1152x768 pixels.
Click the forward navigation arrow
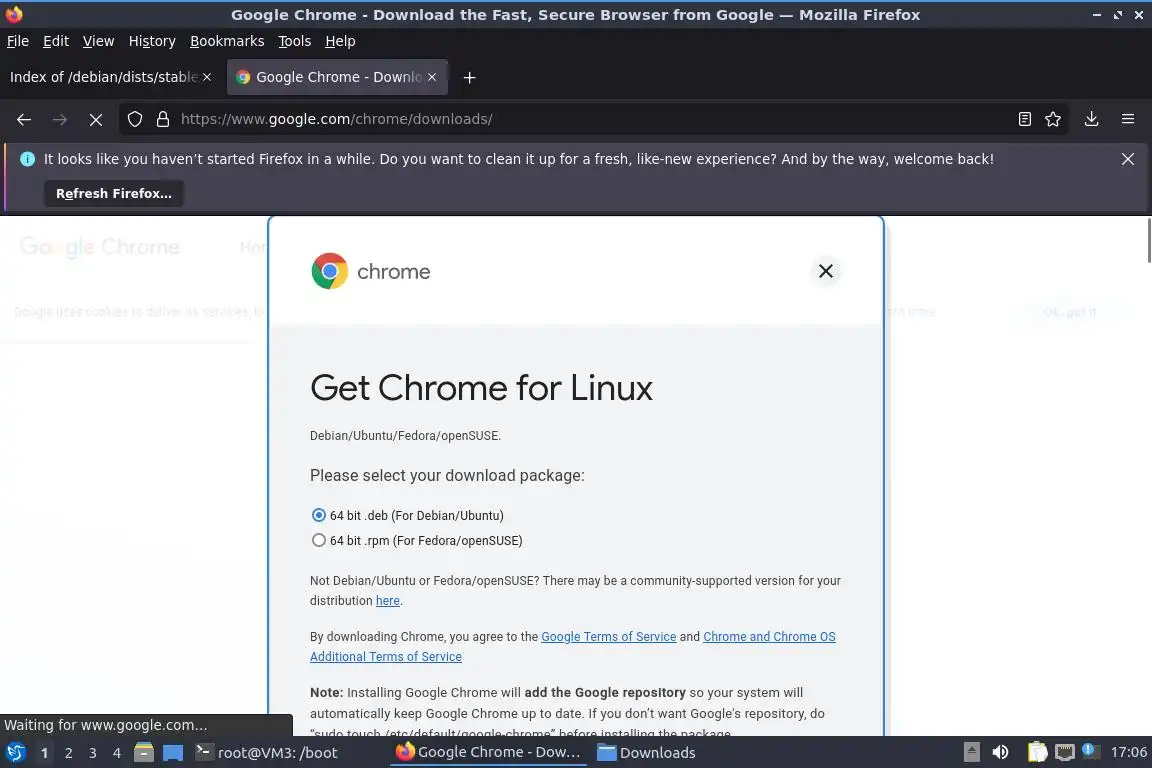coord(60,119)
